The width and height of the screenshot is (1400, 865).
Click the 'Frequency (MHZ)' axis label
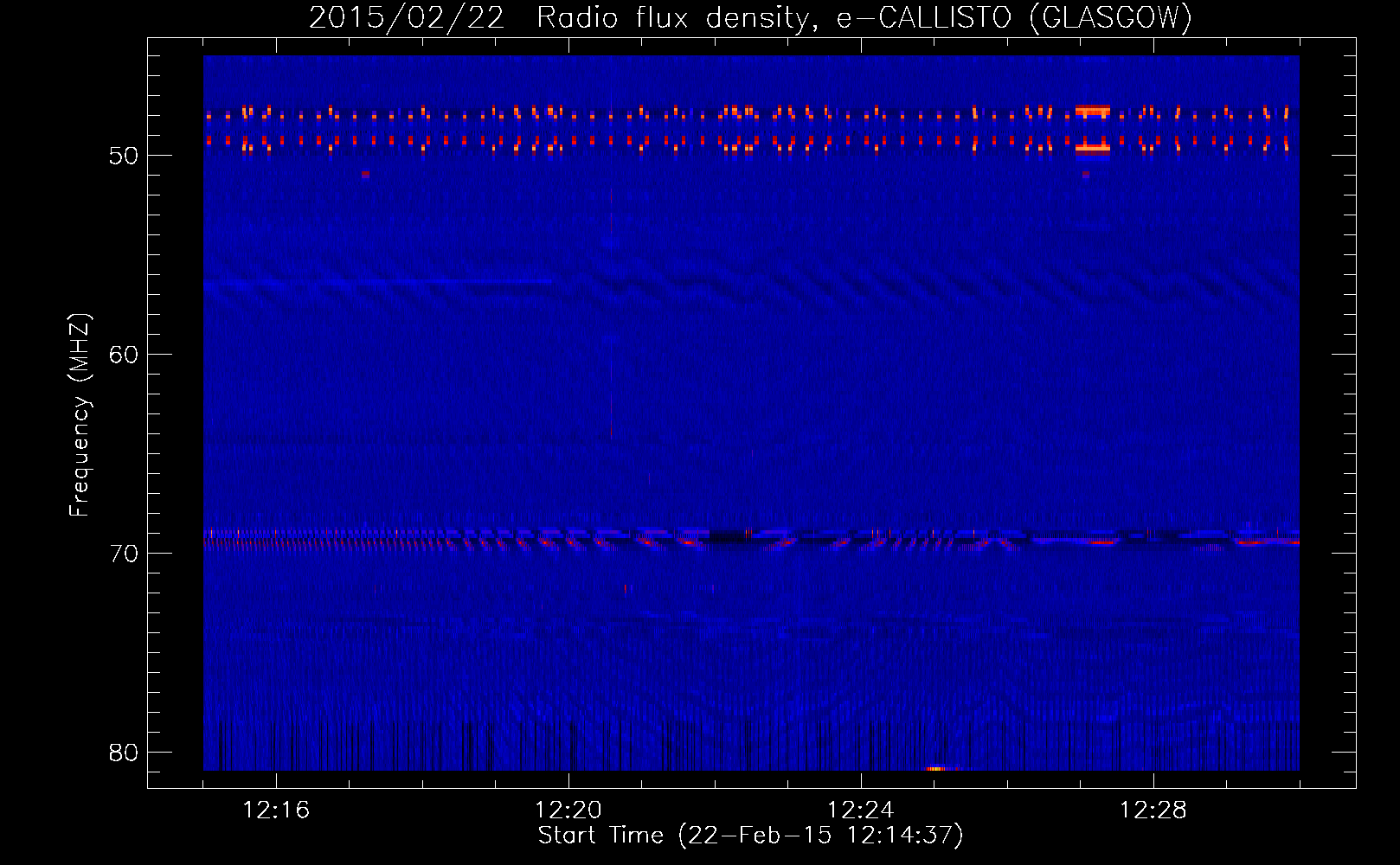pyautogui.click(x=80, y=415)
